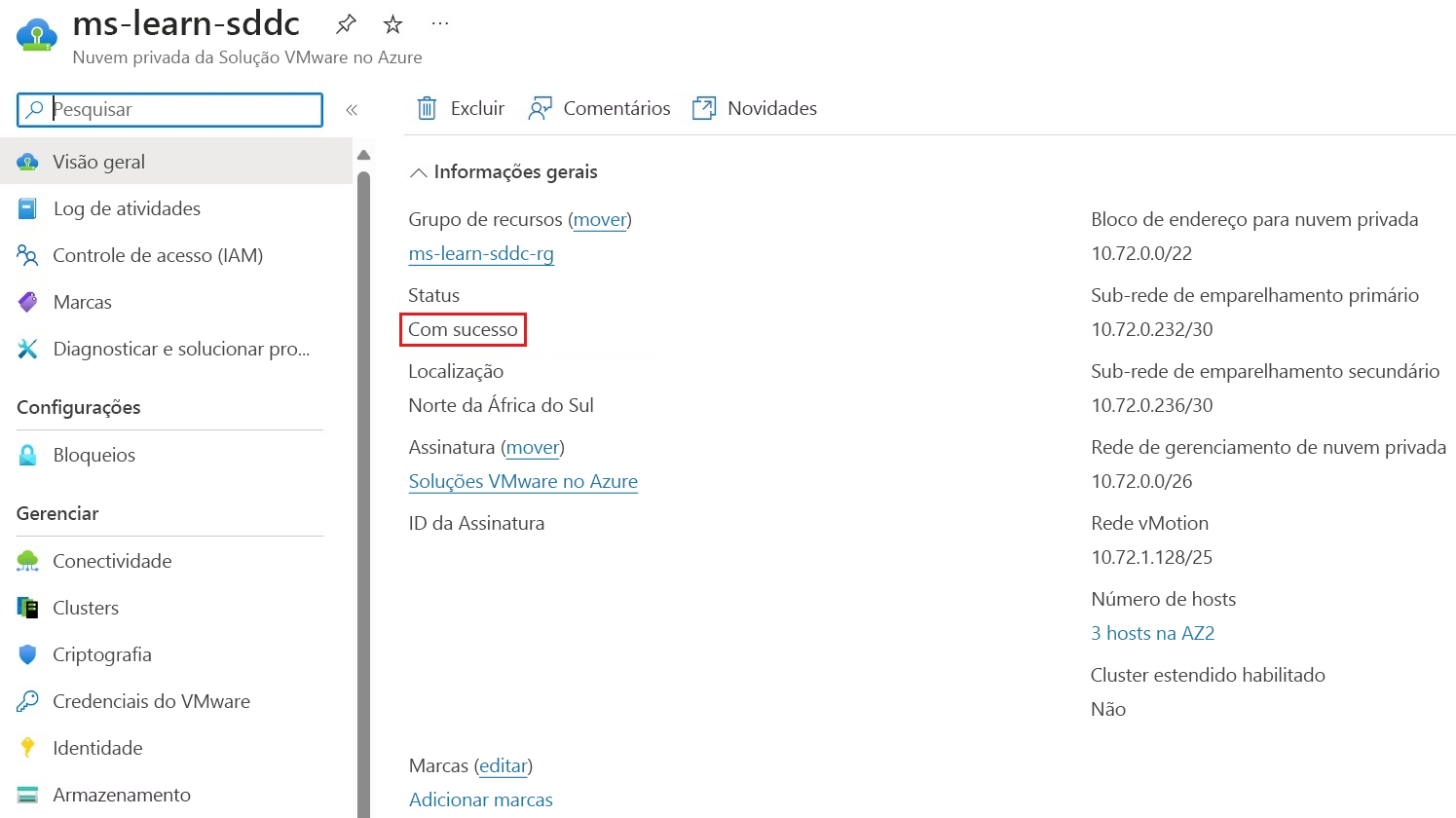Viewport: 1456px width, 818px height.
Task: Switch to Log de atividades
Action: coord(127,208)
